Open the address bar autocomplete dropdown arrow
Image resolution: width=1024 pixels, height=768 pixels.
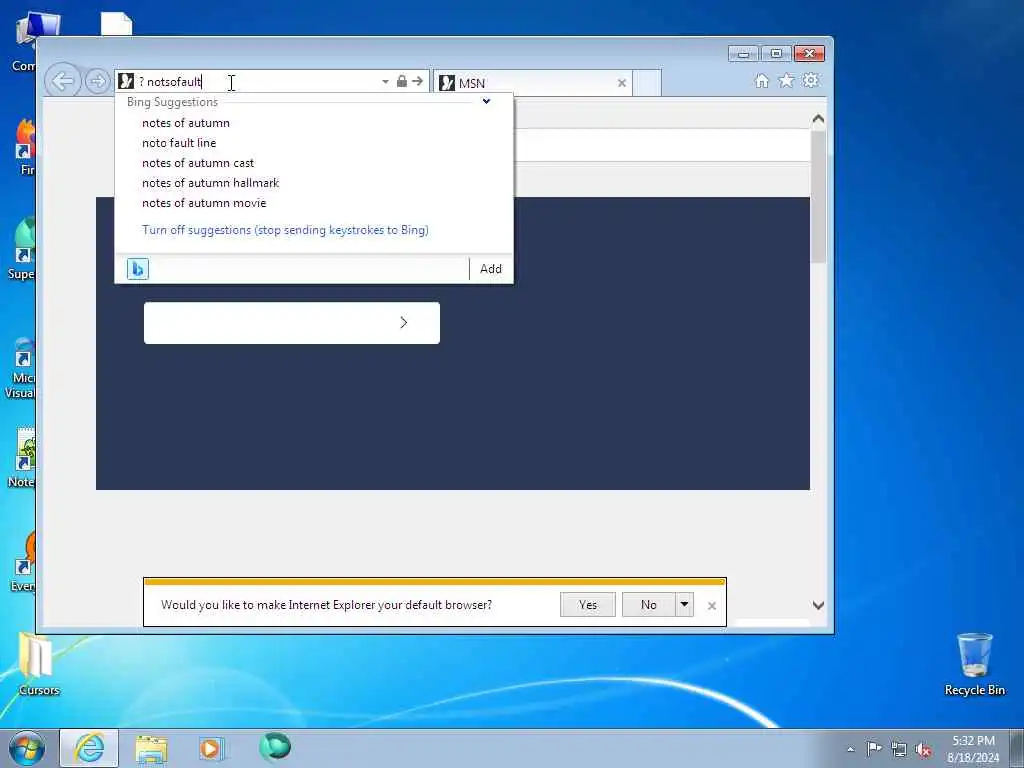pos(385,82)
